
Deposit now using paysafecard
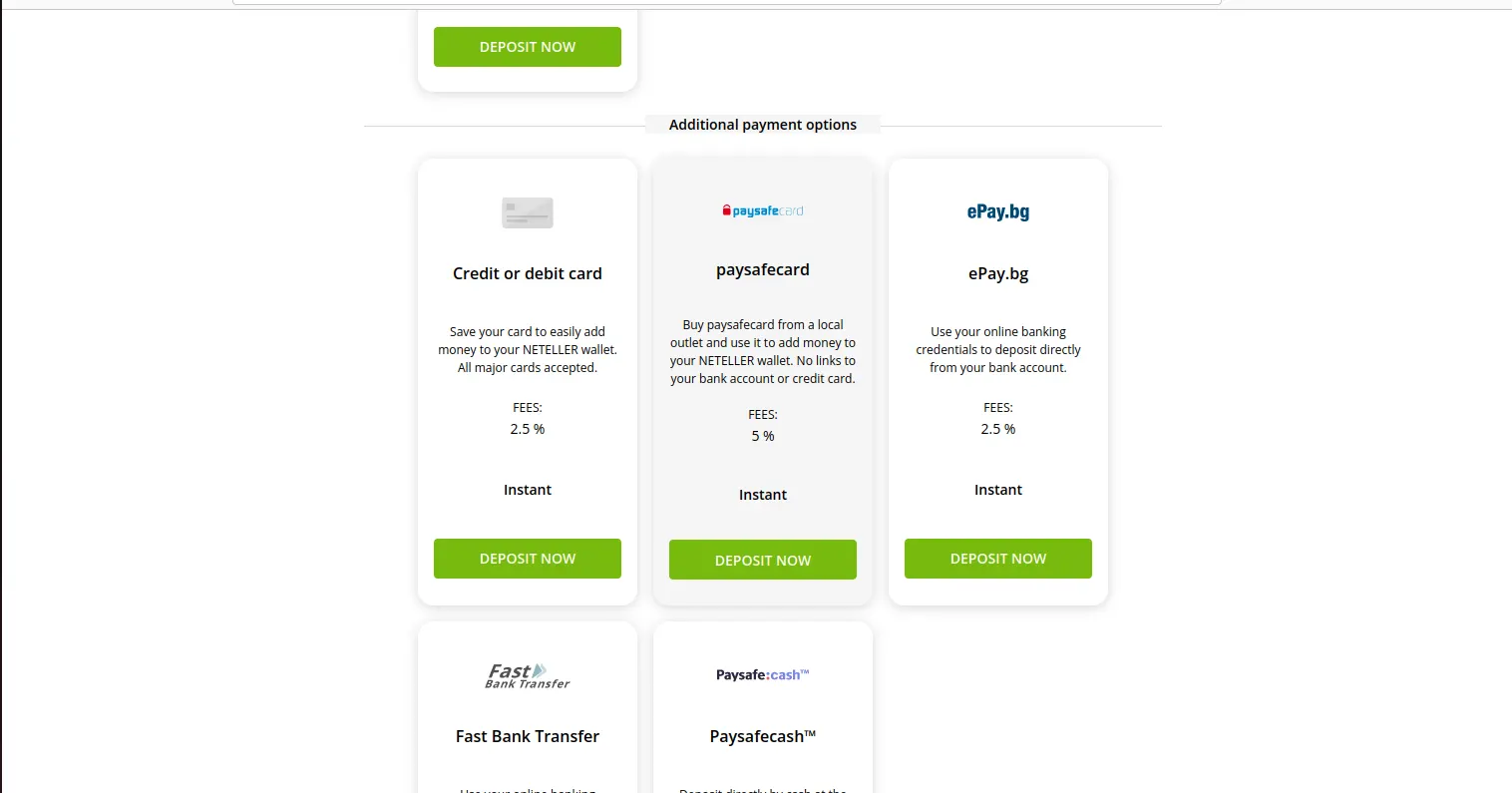click(x=763, y=560)
